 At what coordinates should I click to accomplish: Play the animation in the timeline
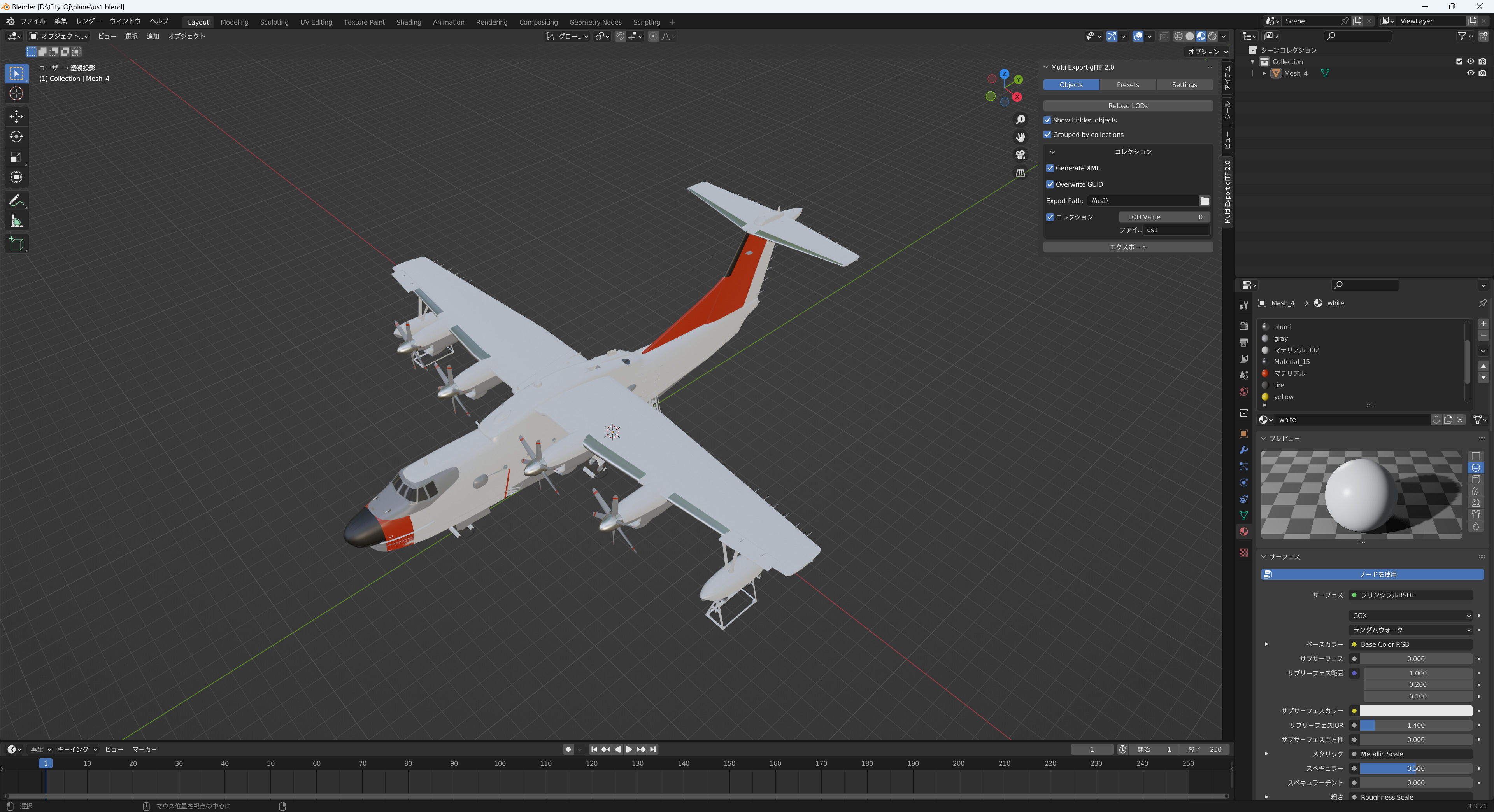coord(629,749)
